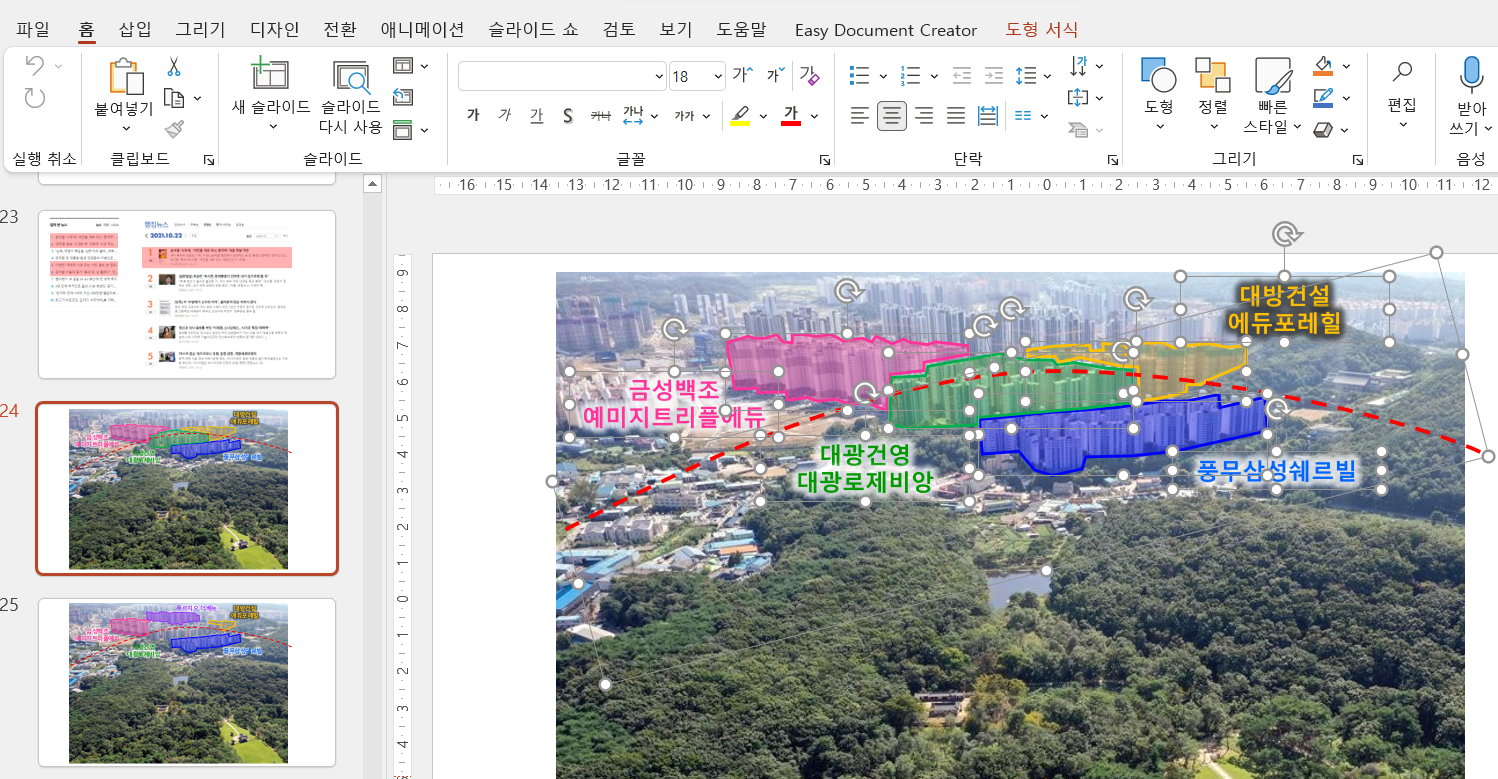Apply orange shape fill color
This screenshot has height=779, width=1498.
1323,66
